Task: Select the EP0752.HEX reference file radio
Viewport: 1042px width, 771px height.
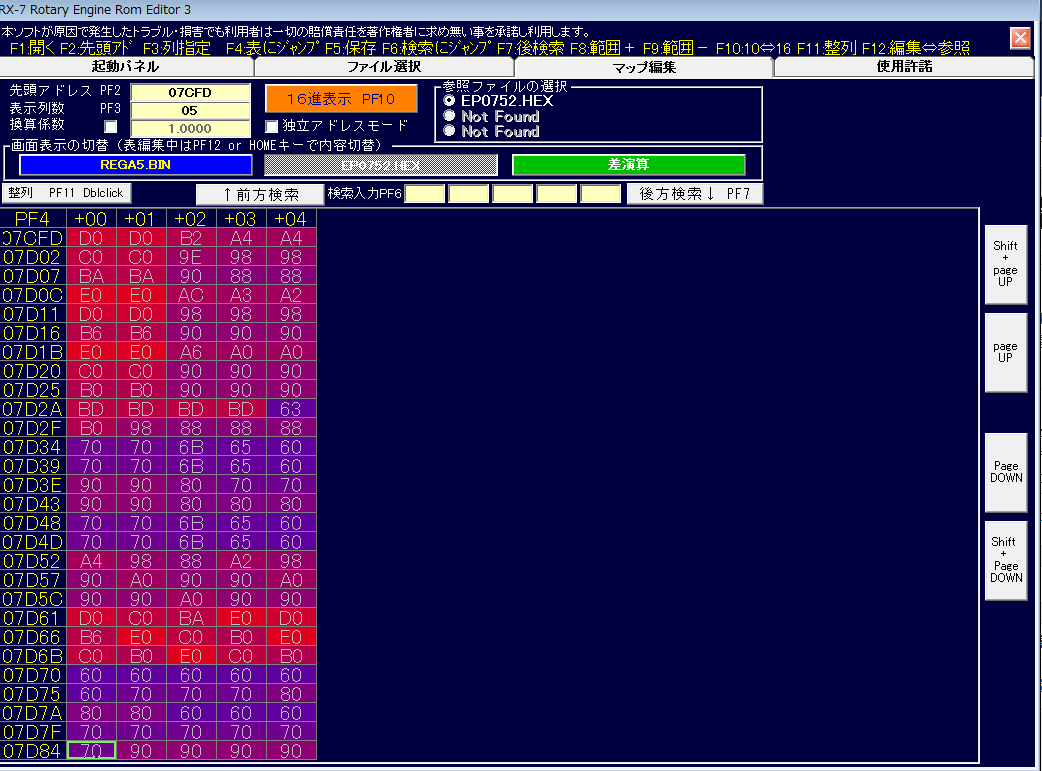Action: (x=449, y=101)
